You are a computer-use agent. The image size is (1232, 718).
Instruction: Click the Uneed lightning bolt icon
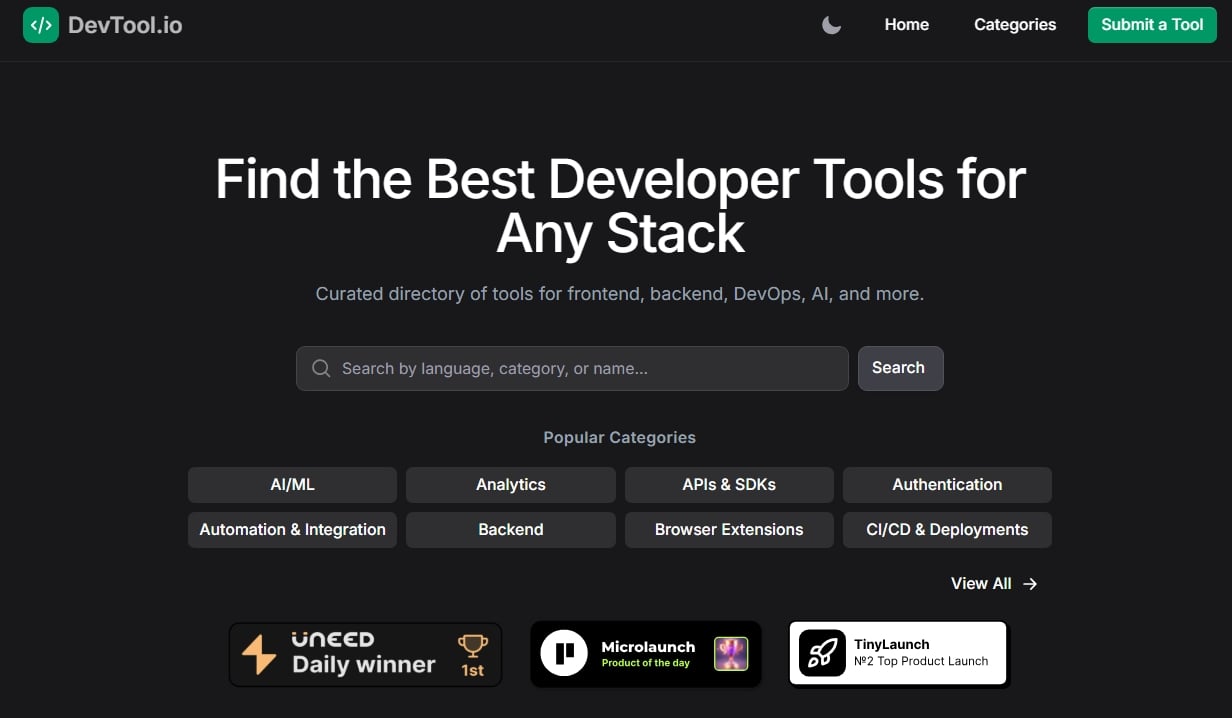[259, 655]
